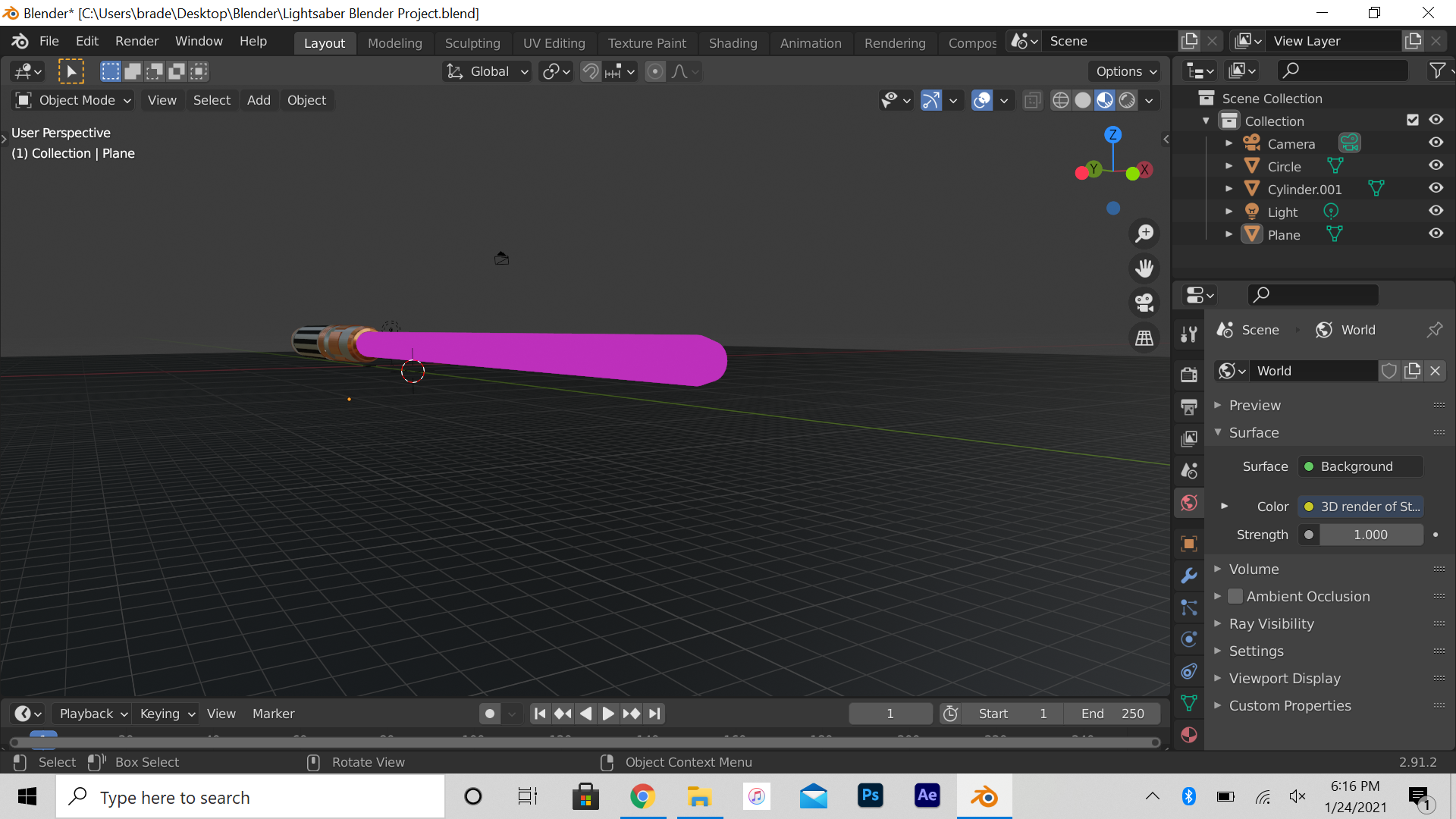
Task: Open the viewport Options dropdown
Action: coord(1125,71)
